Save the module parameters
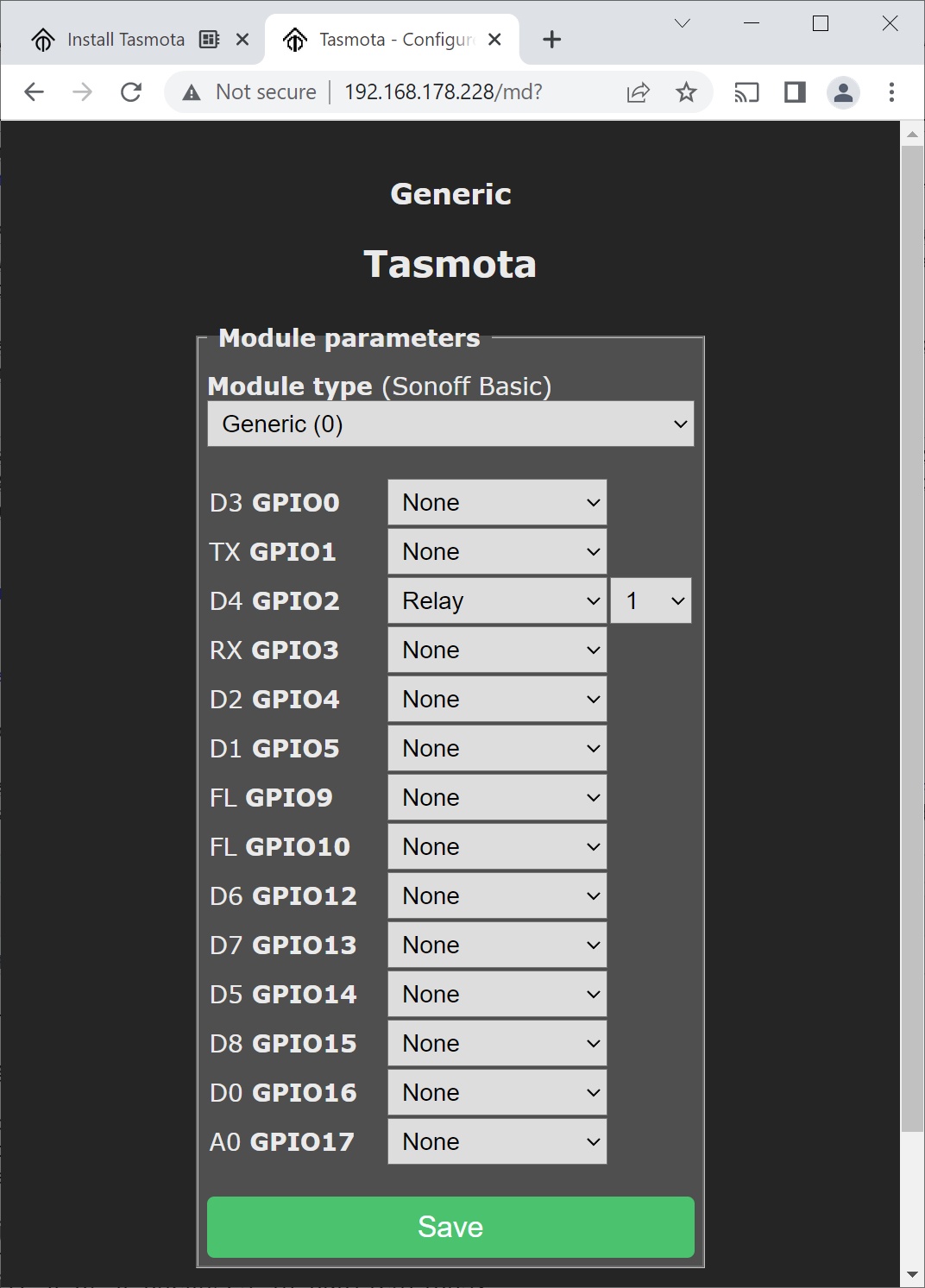925x1288 pixels. click(450, 1227)
